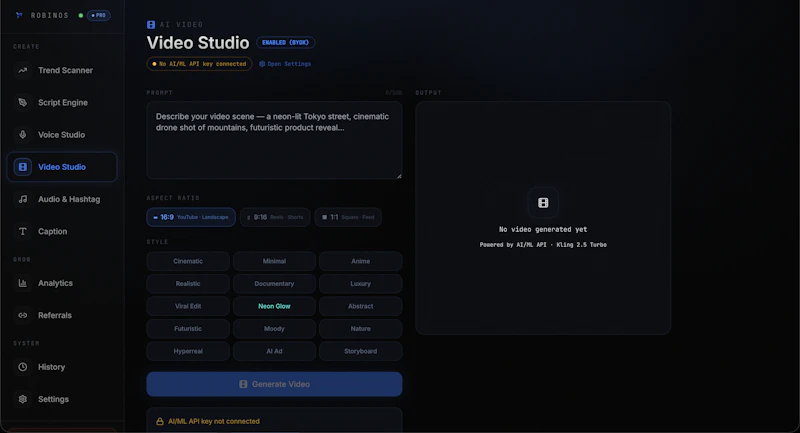
Task: Click the Robinos logo icon
Action: [19, 15]
